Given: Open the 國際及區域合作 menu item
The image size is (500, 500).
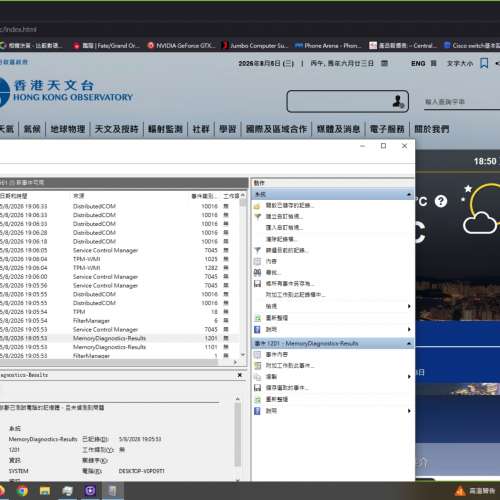Looking at the screenshot, I should pos(276,129).
